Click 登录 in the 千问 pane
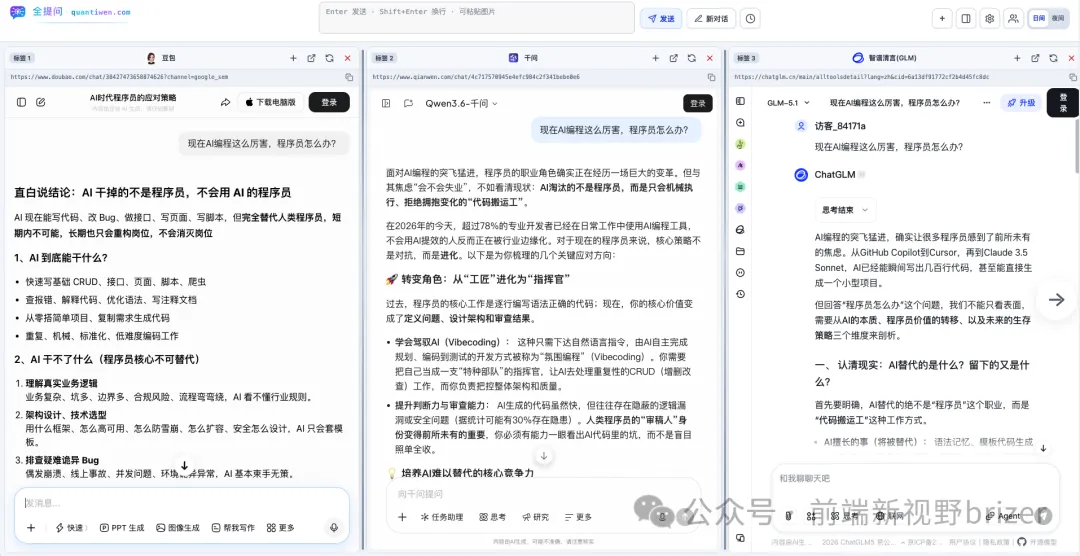 click(x=698, y=103)
